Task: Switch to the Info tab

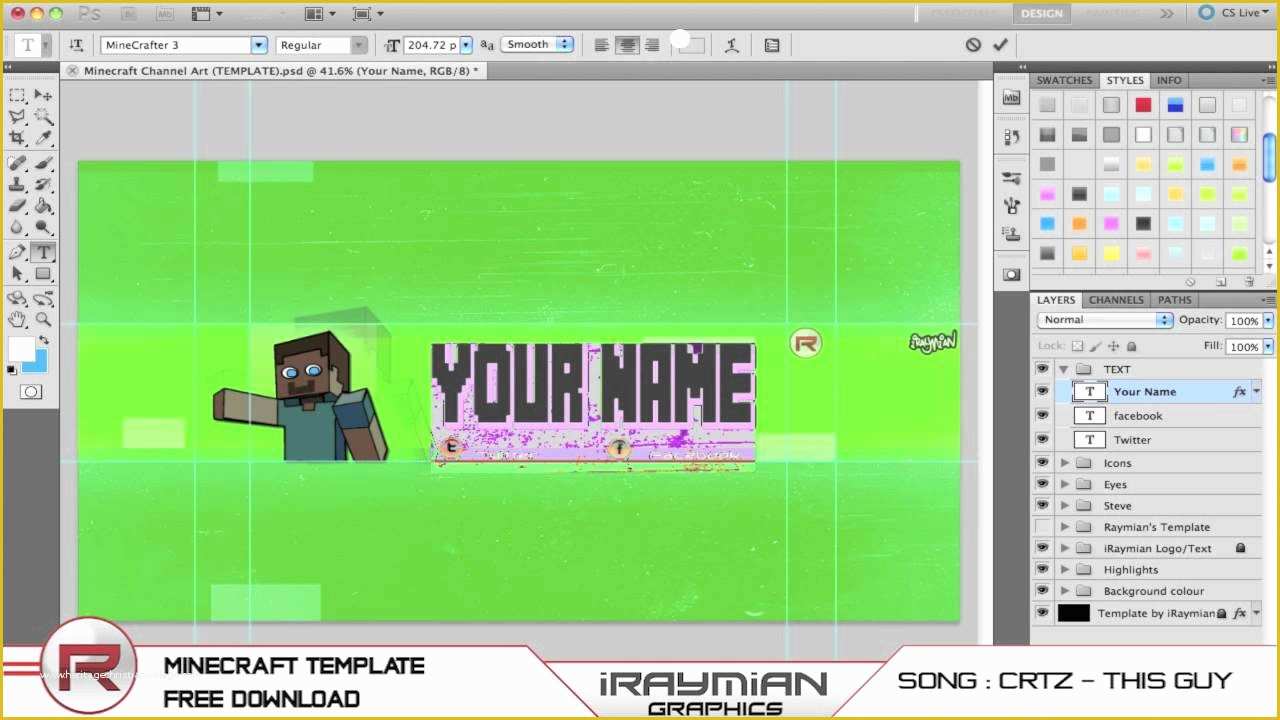Action: [x=1169, y=80]
